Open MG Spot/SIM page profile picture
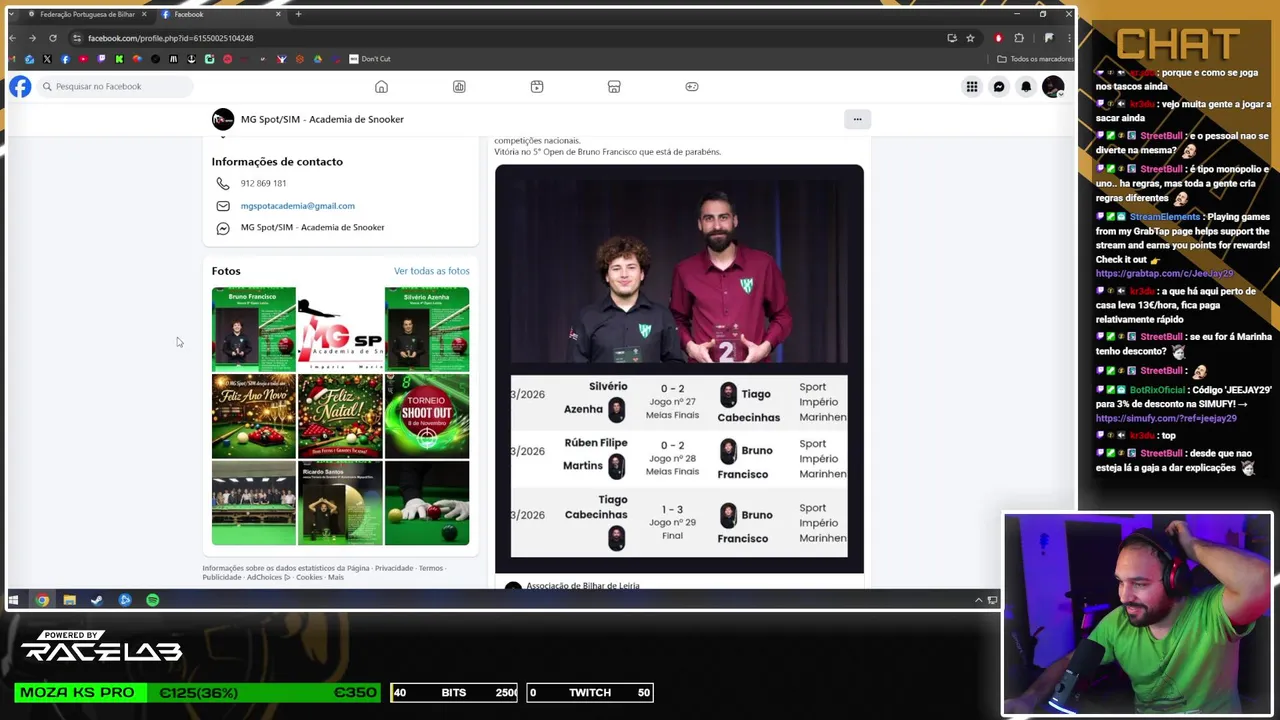Screen dimensions: 1280x720 pos(223,119)
